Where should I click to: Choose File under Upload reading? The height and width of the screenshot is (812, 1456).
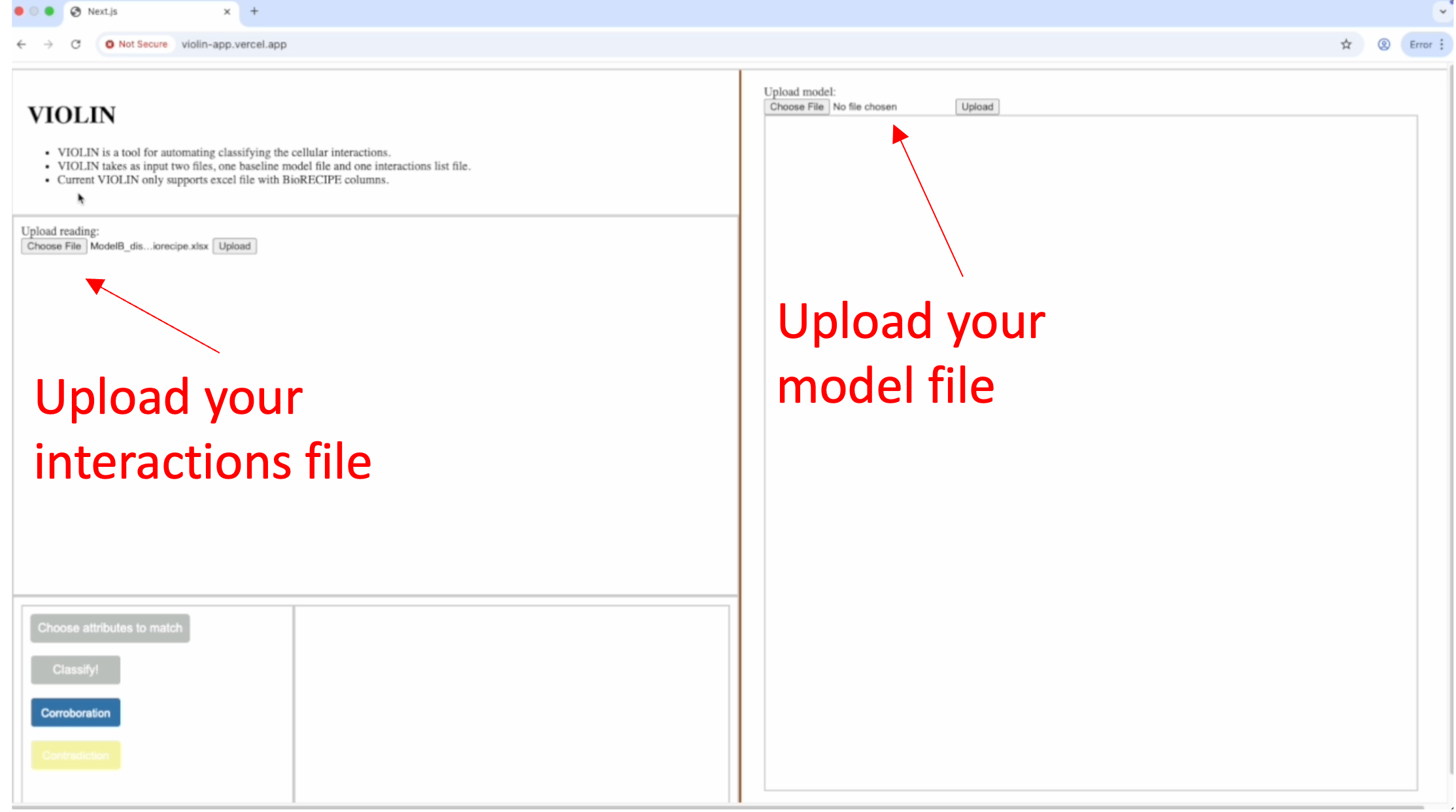click(54, 246)
